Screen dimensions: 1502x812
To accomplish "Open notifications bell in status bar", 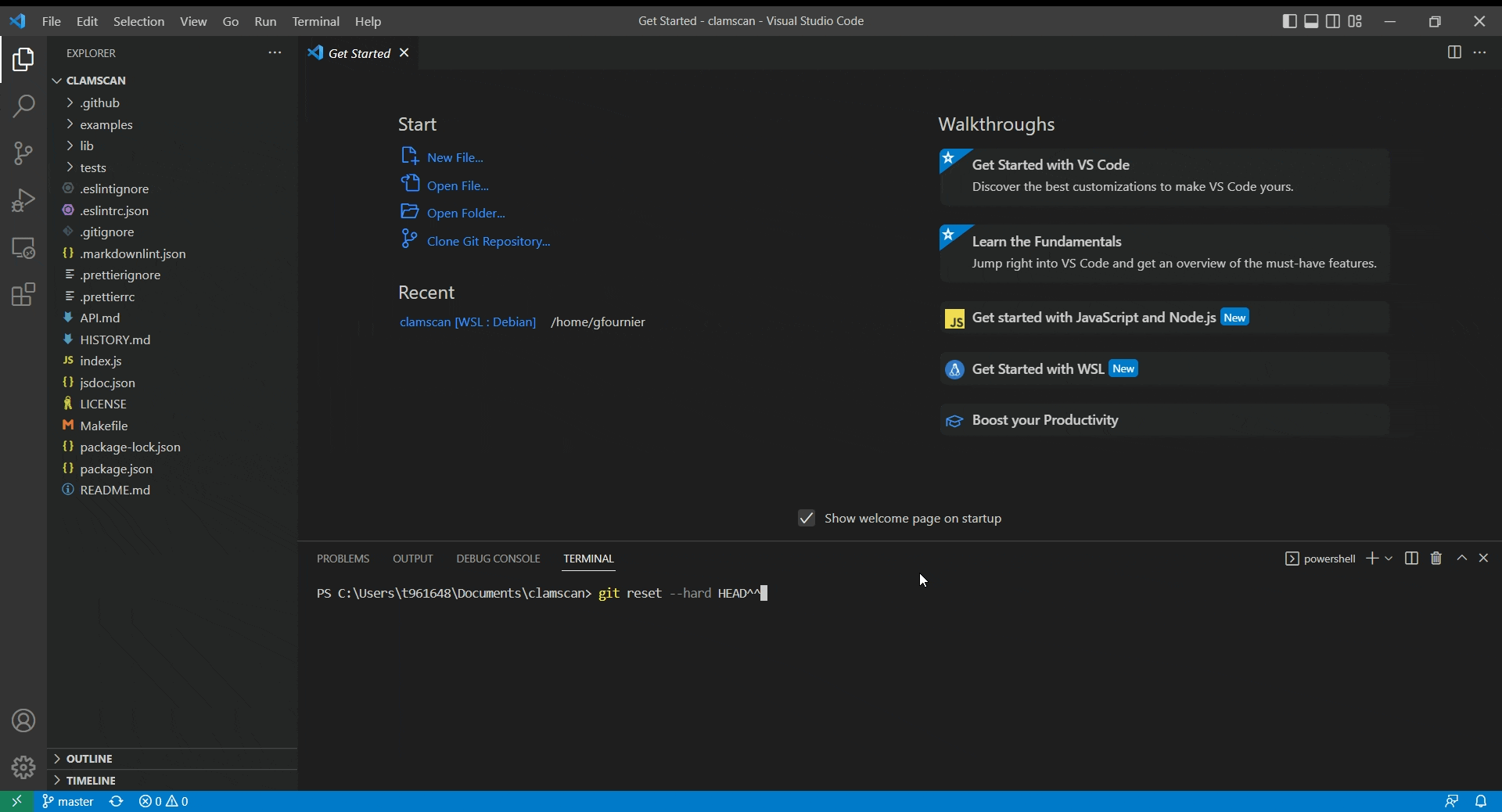I will (x=1481, y=801).
